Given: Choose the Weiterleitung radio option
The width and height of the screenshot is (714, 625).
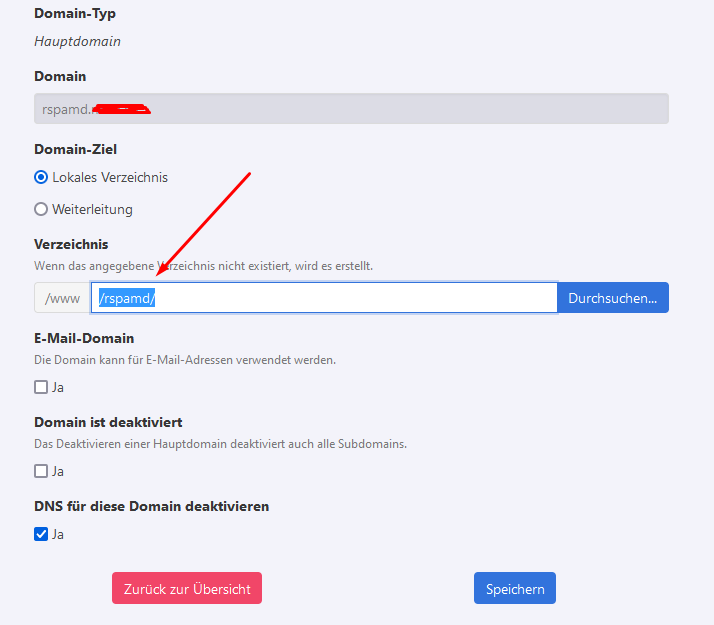Looking at the screenshot, I should tap(41, 209).
